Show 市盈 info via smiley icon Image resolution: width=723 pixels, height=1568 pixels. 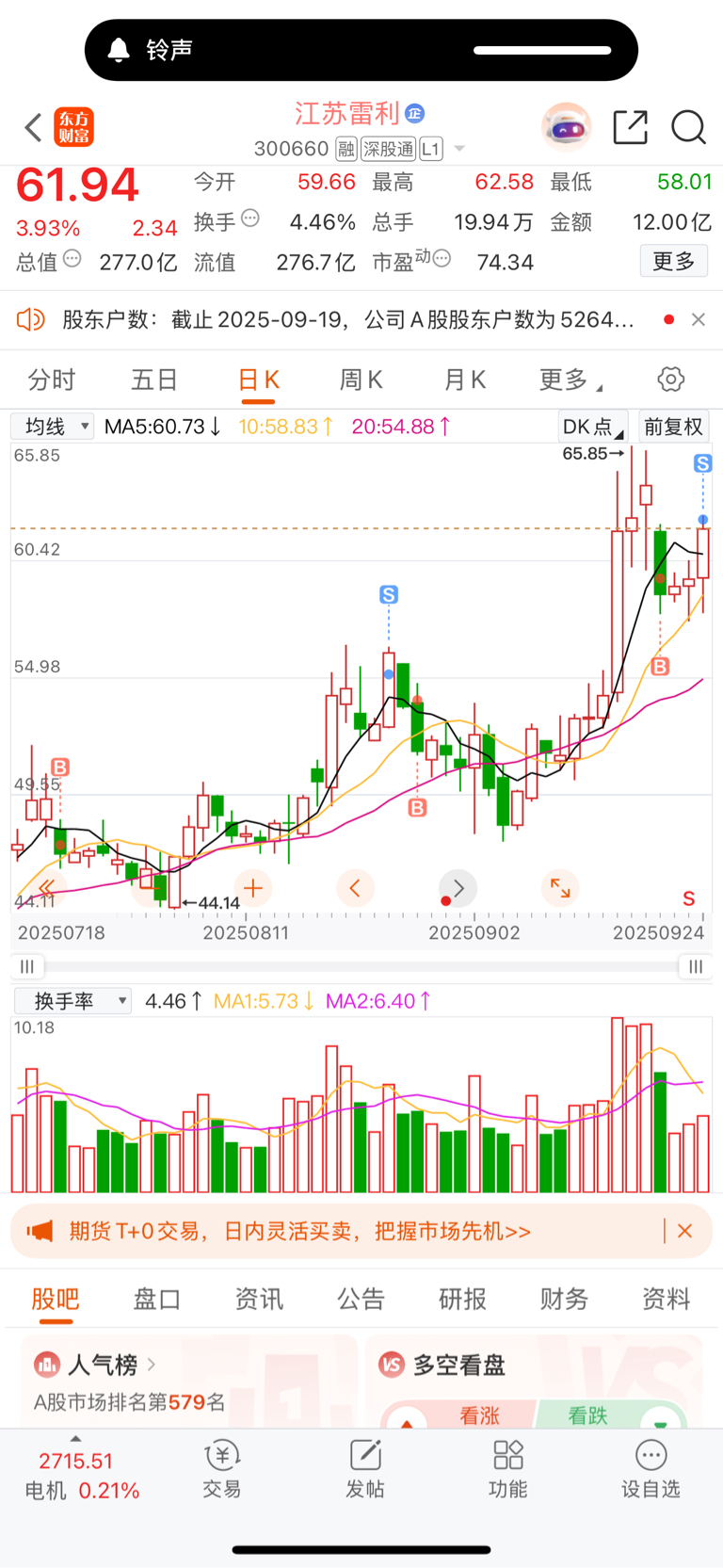442,259
